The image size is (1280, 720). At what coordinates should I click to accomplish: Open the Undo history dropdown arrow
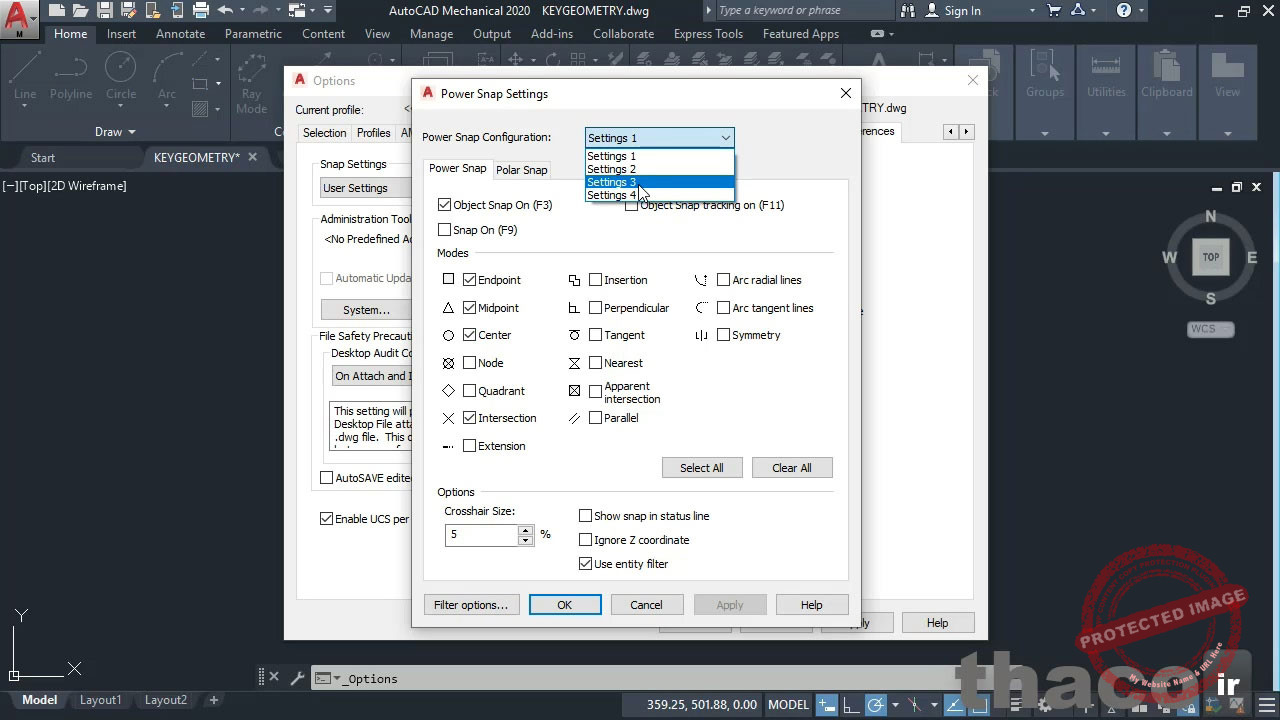pos(242,10)
